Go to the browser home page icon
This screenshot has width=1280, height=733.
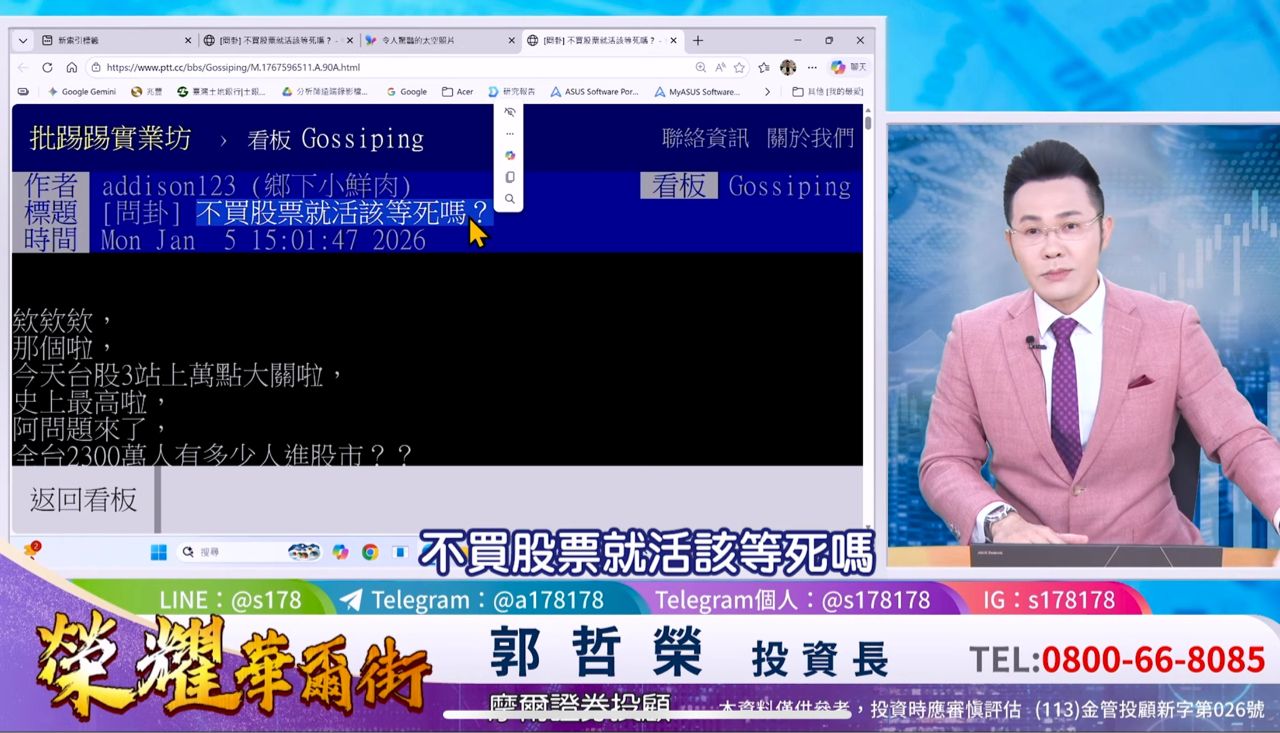pyautogui.click(x=71, y=68)
